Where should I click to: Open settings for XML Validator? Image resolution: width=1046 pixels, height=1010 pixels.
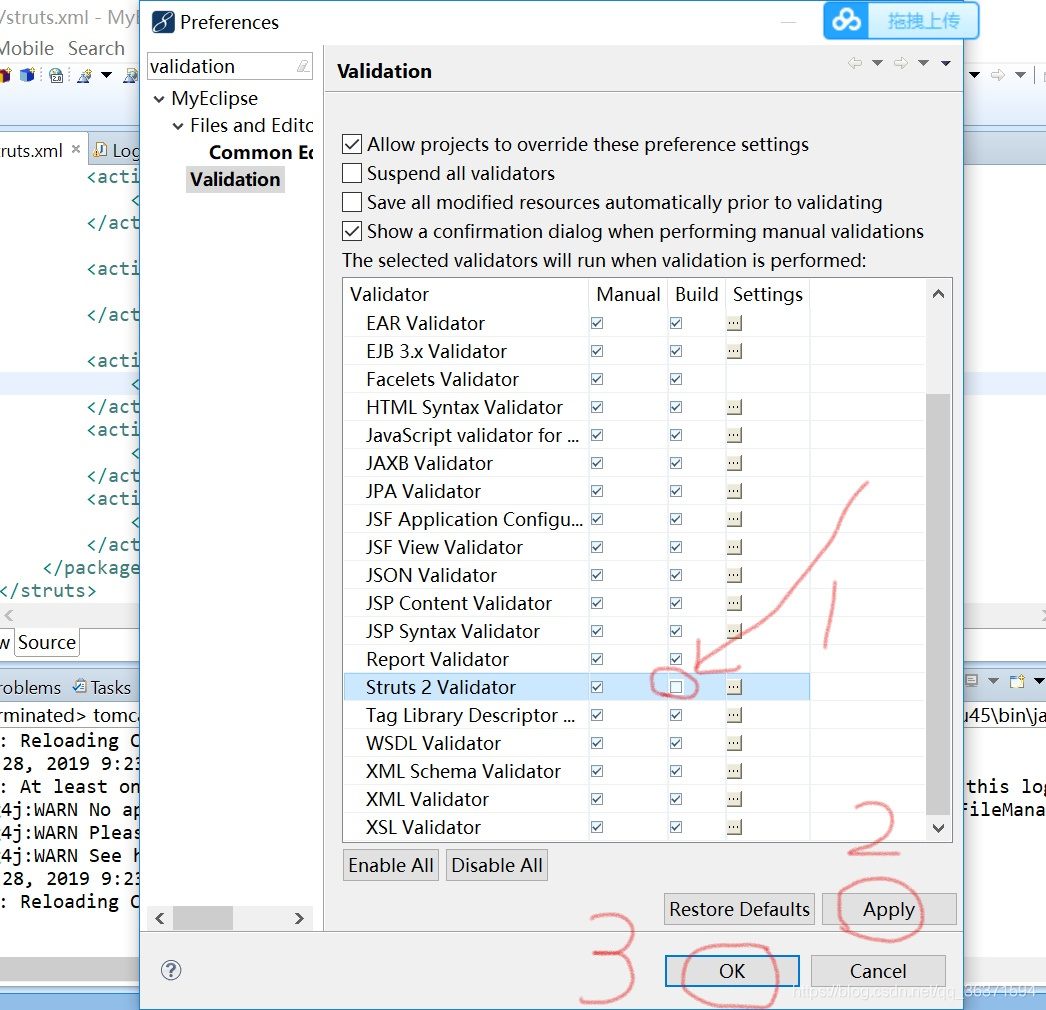click(734, 799)
